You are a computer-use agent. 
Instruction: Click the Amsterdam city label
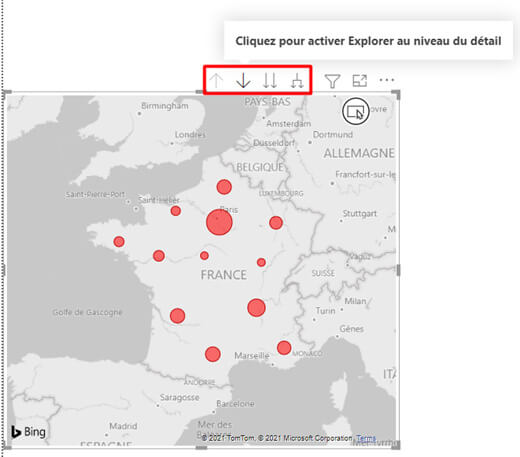[x=289, y=124]
